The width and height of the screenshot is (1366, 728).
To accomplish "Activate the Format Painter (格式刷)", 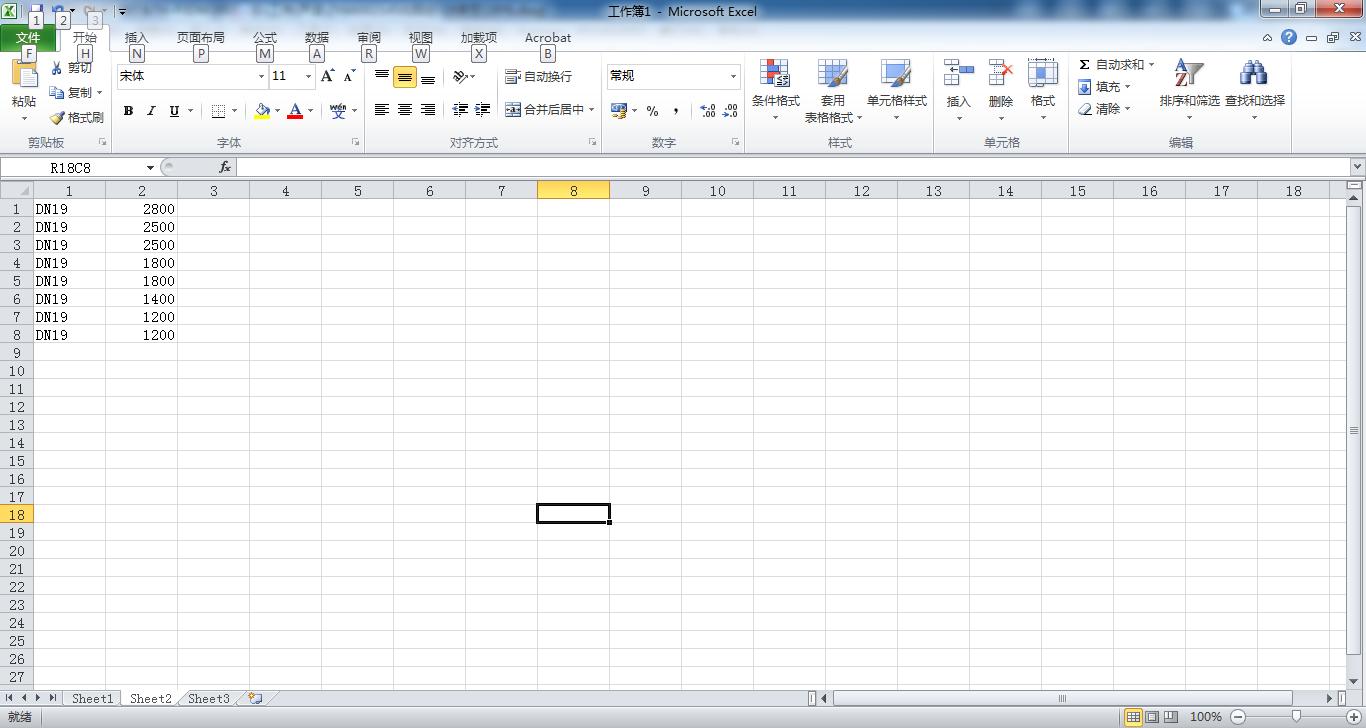I will coord(76,117).
